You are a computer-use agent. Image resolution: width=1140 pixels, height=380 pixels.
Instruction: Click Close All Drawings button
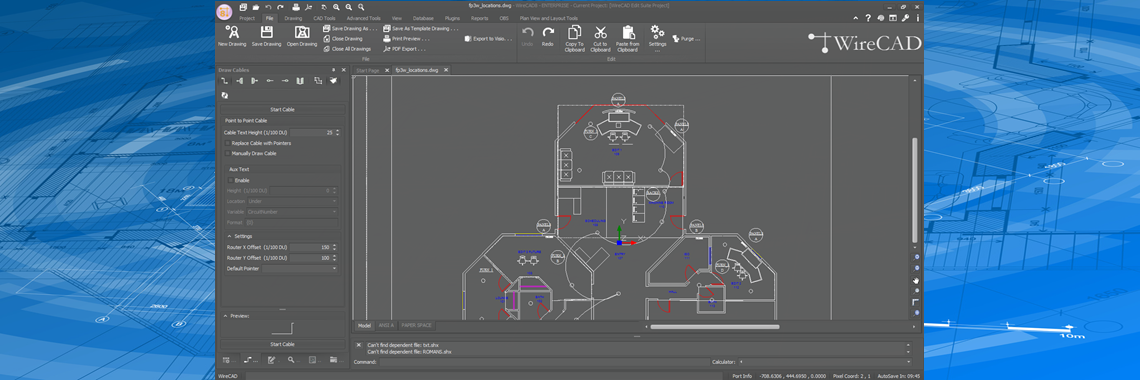point(348,49)
